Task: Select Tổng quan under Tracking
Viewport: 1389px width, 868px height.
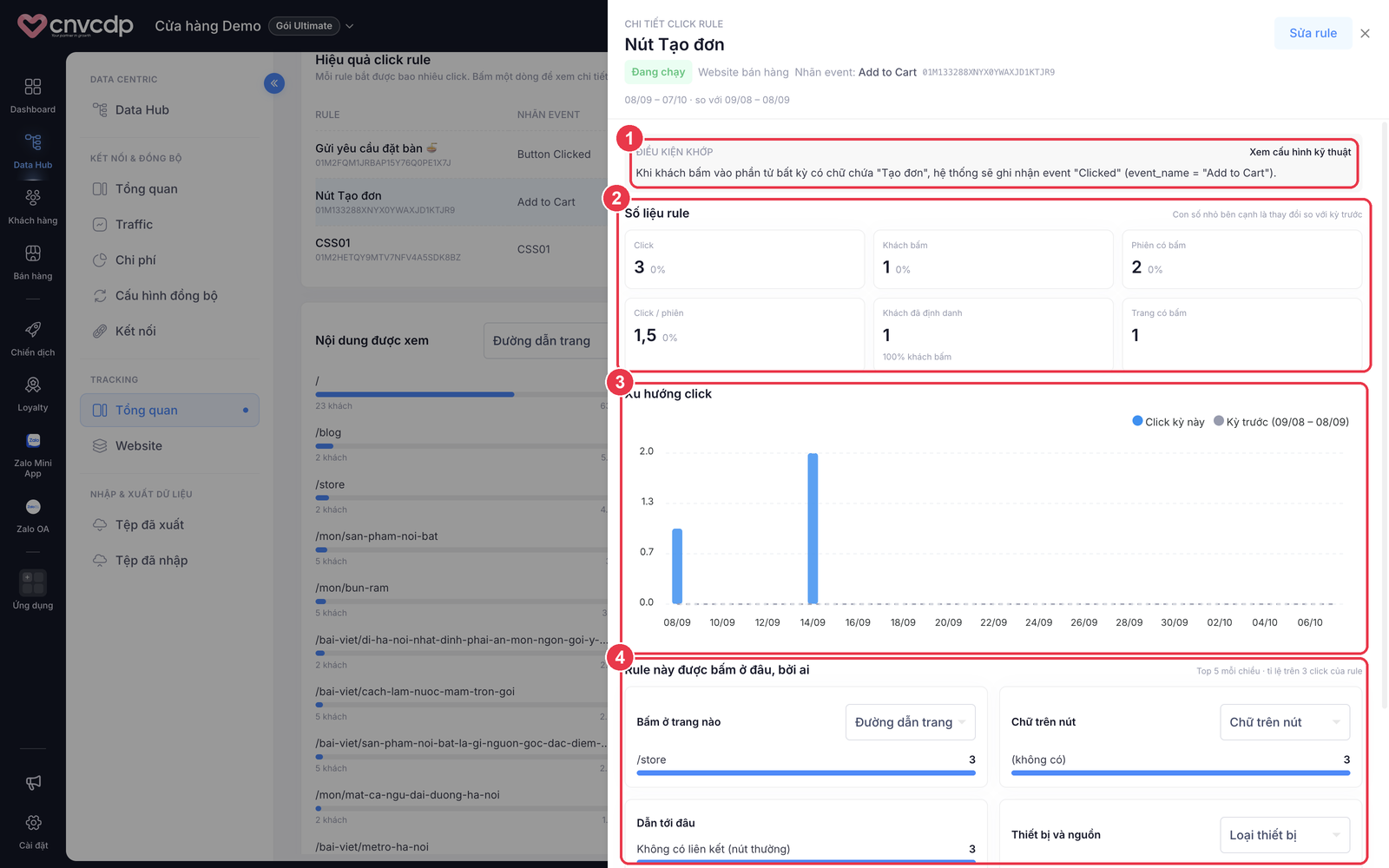Action: pos(169,411)
